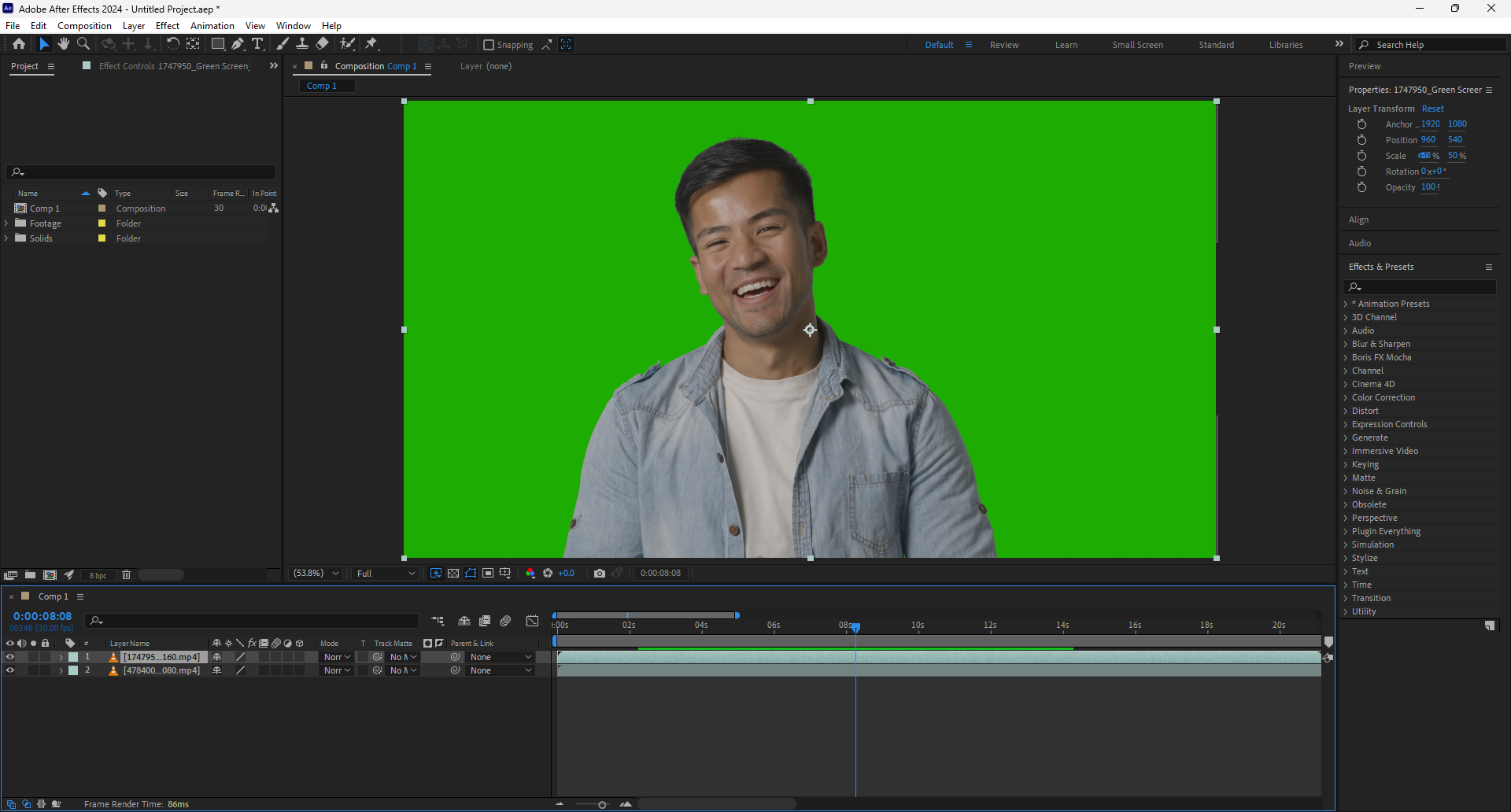Image resolution: width=1511 pixels, height=812 pixels.
Task: Select the Zoom tool in toolbar
Action: (x=83, y=44)
